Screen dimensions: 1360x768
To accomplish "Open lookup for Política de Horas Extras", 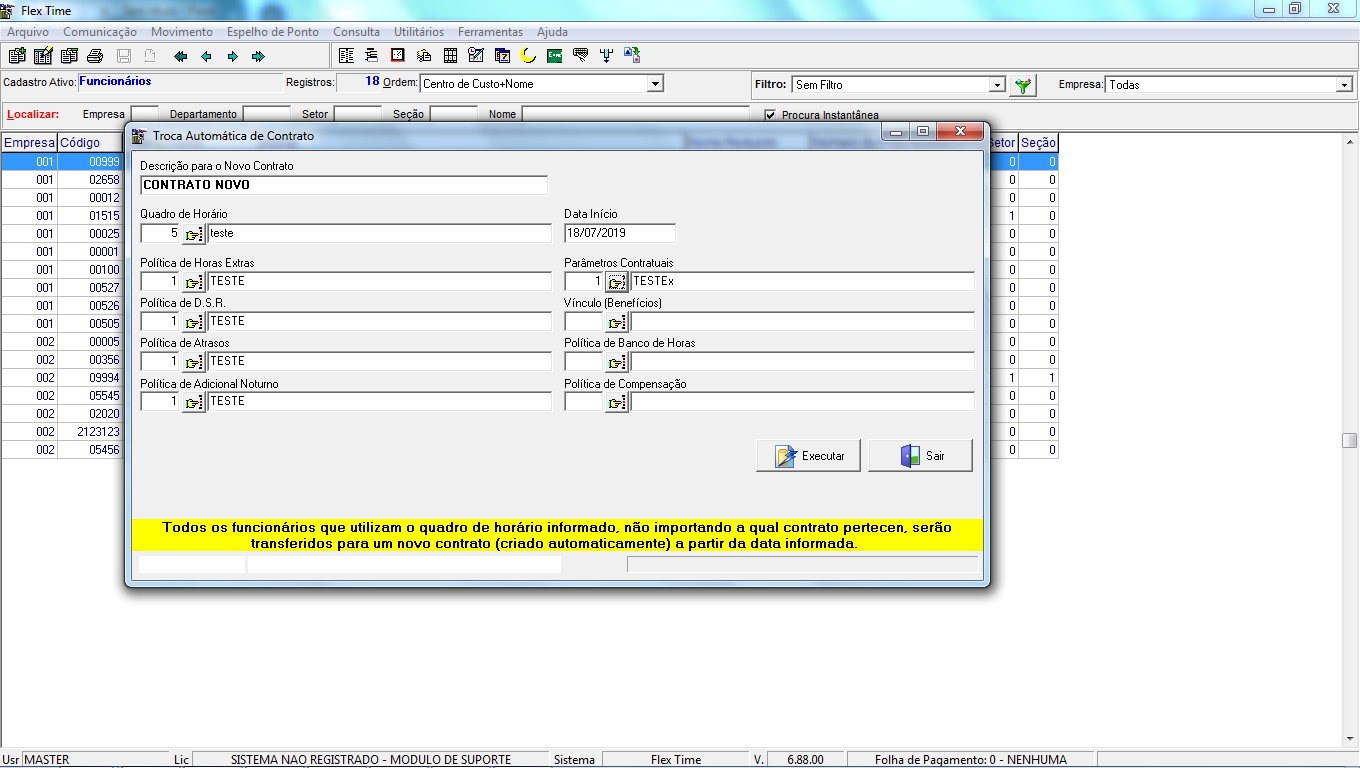I will 193,282.
